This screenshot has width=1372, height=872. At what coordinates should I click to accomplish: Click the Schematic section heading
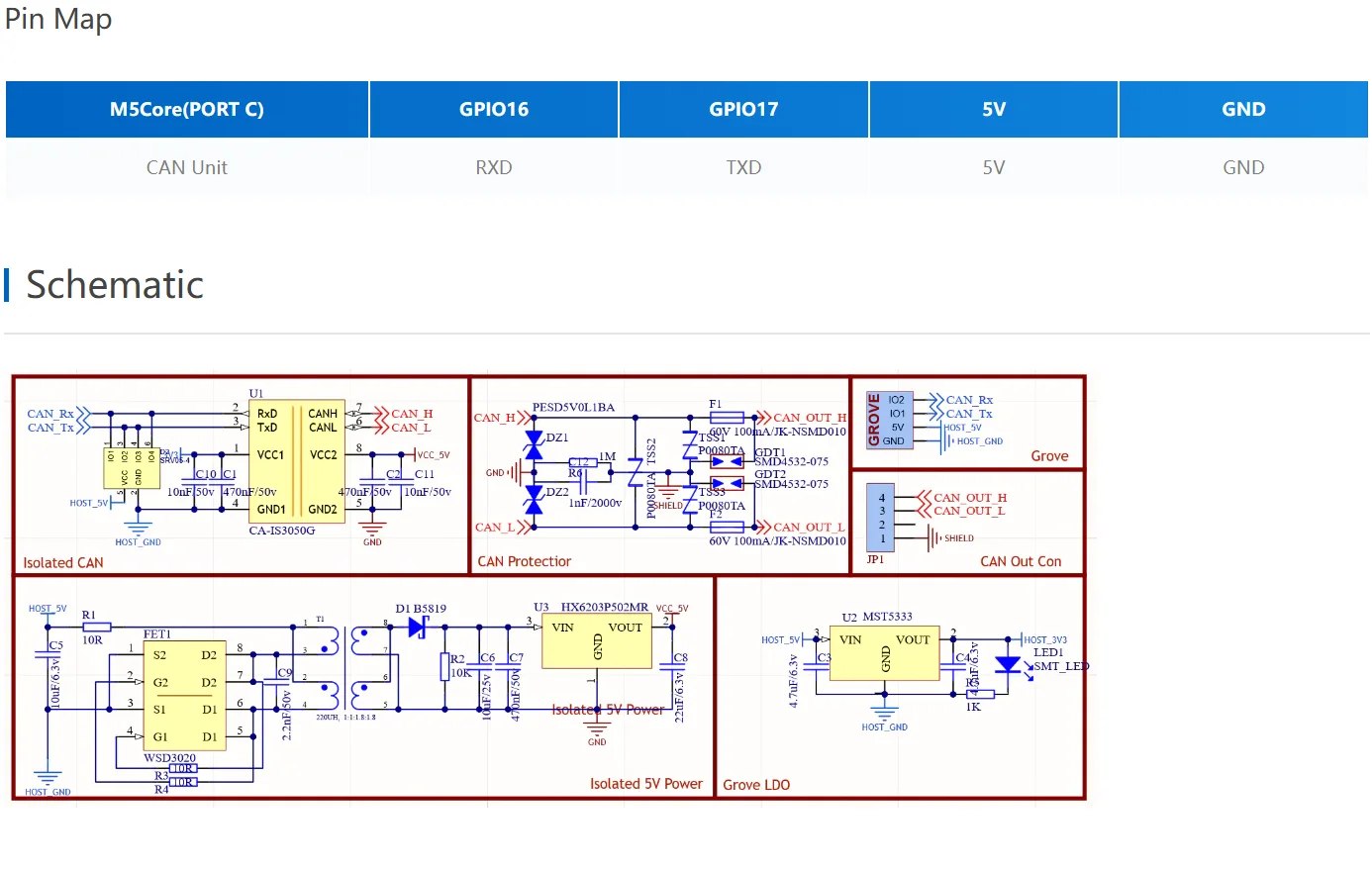pyautogui.click(x=115, y=285)
